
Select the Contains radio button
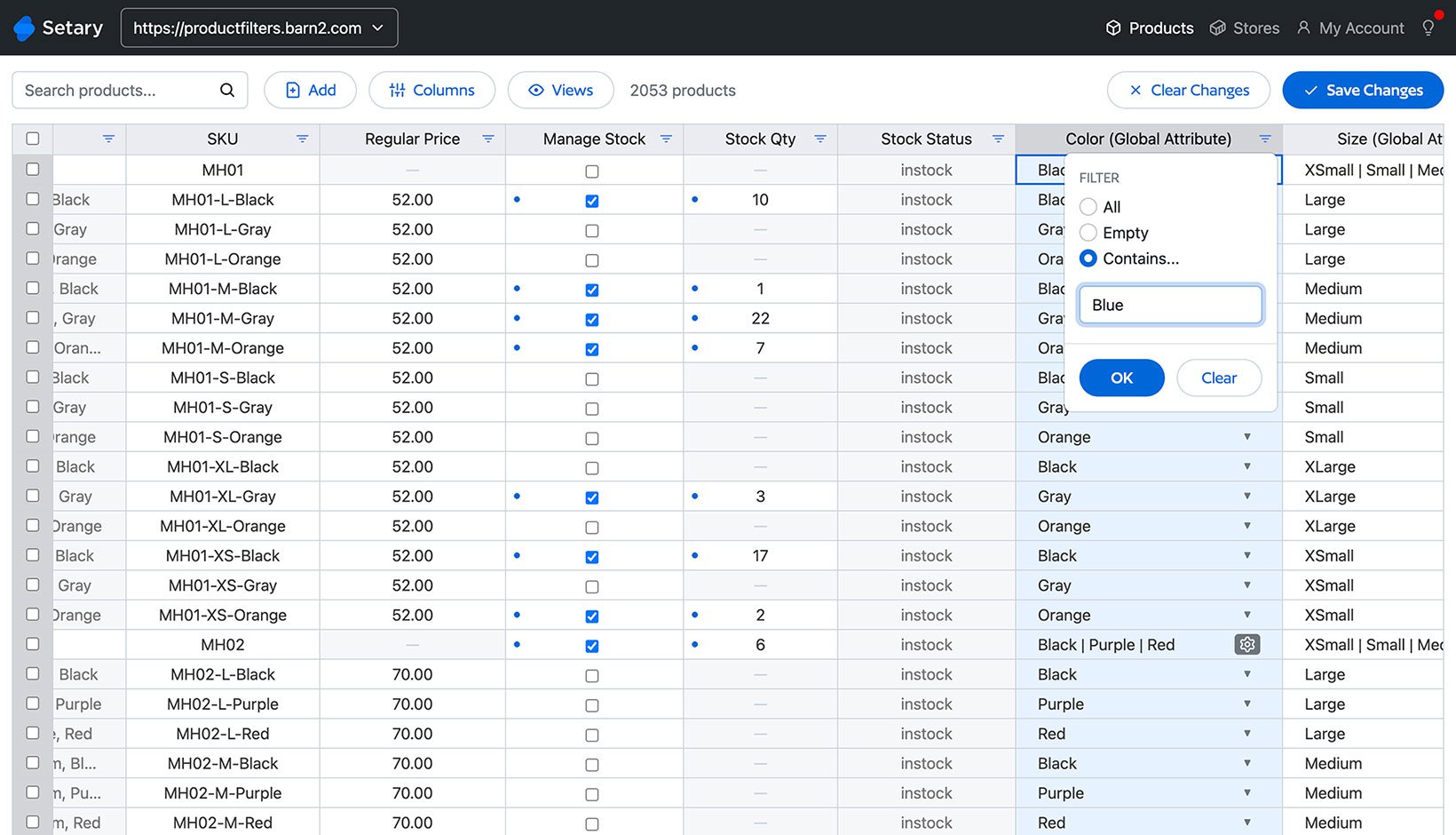click(1088, 258)
